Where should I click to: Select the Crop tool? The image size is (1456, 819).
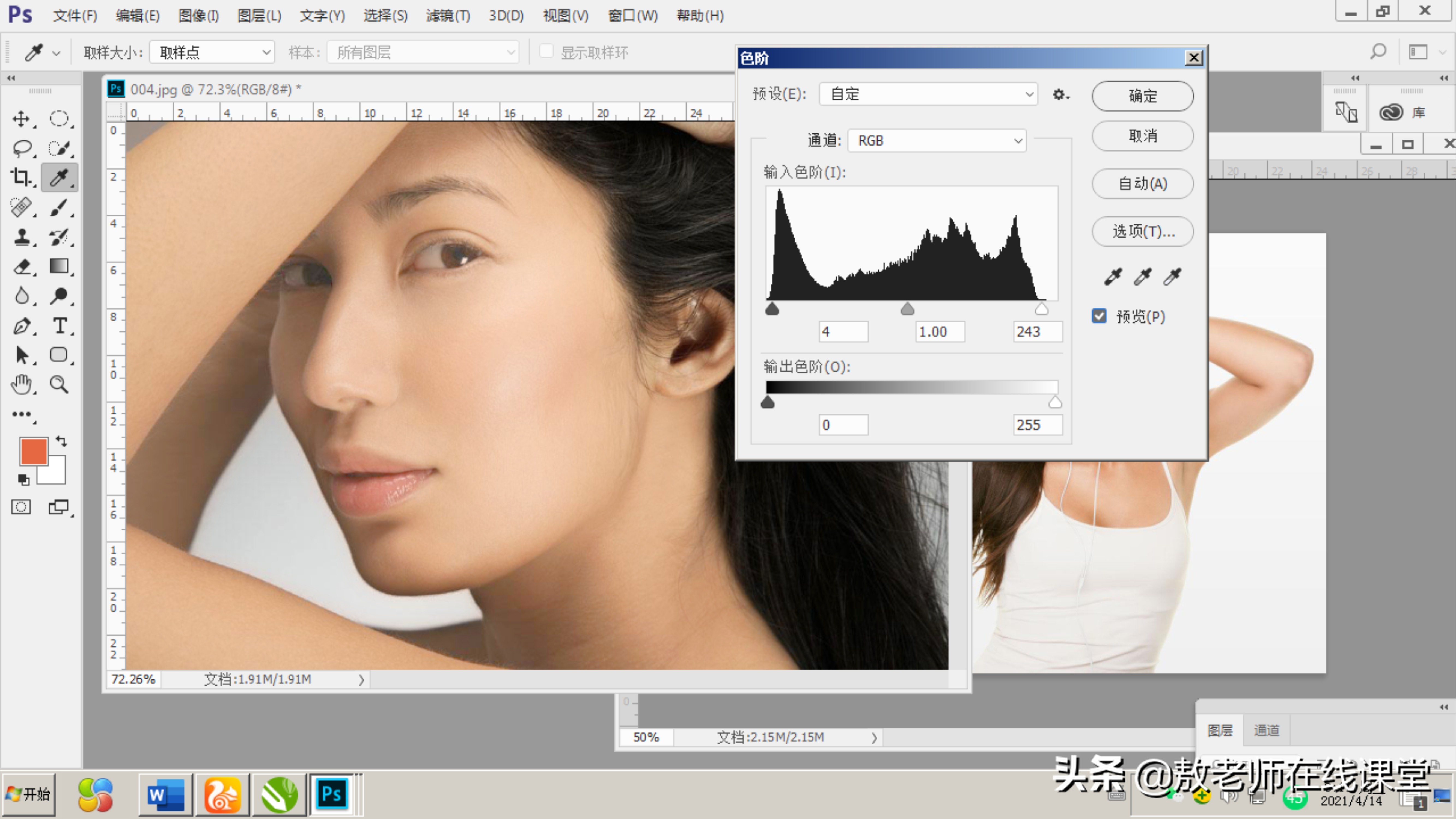pyautogui.click(x=22, y=177)
